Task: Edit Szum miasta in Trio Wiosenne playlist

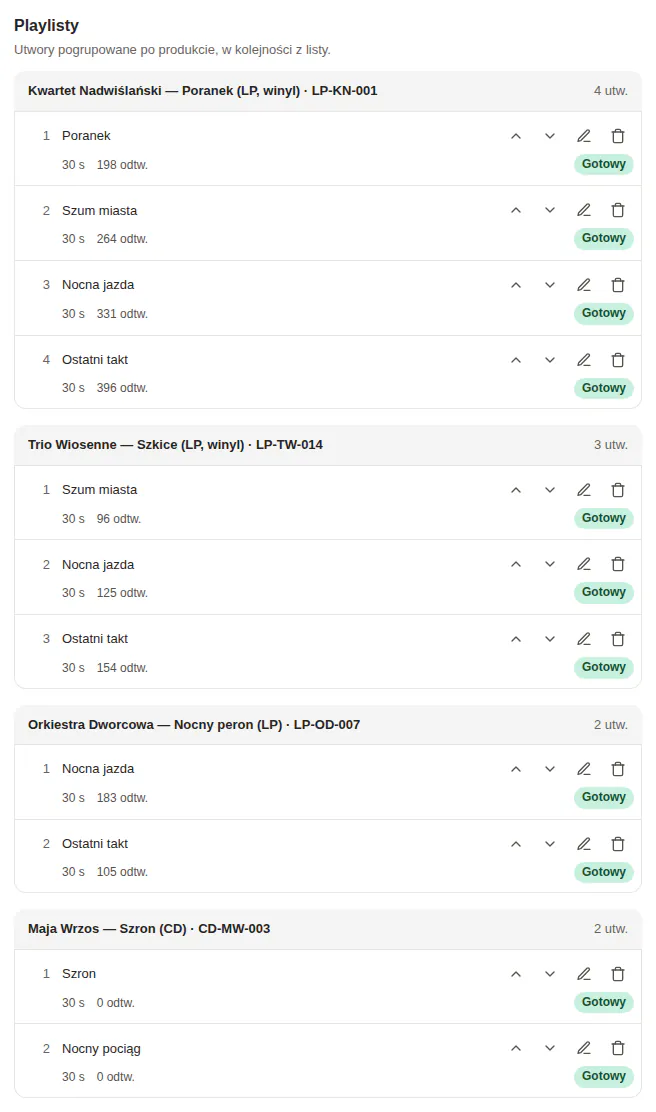Action: coord(584,490)
